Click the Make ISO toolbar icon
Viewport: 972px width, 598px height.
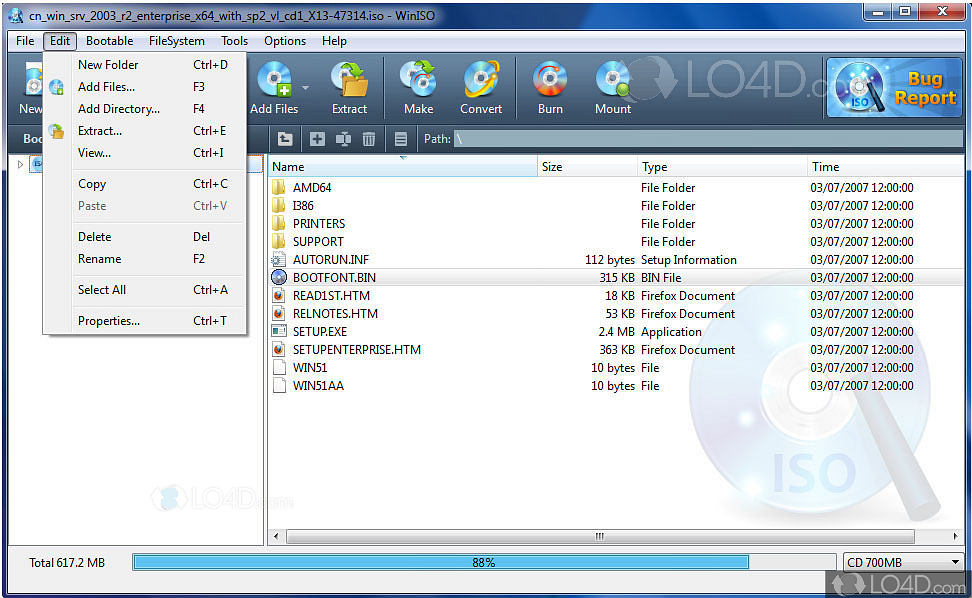coord(418,87)
